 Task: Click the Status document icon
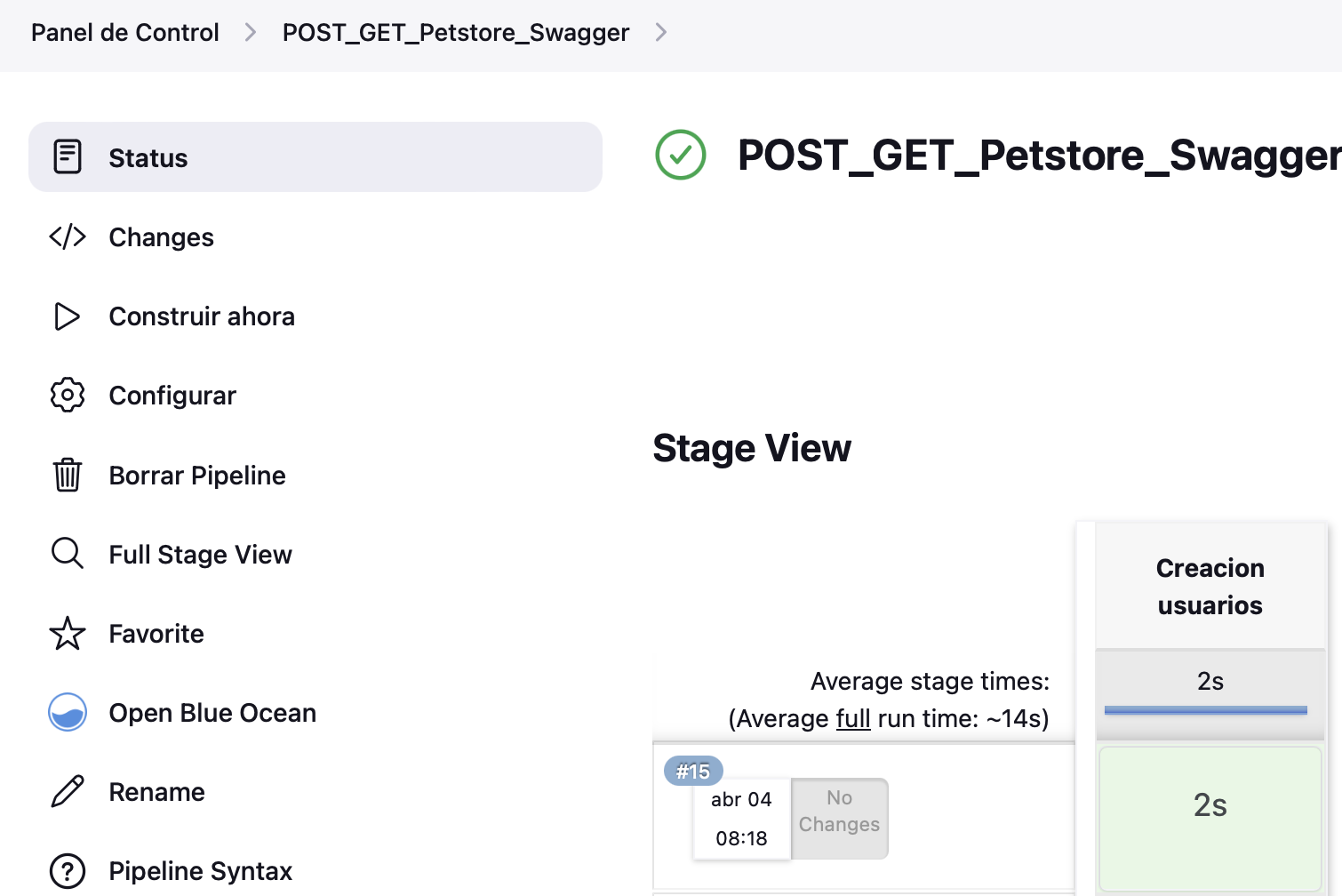click(68, 157)
